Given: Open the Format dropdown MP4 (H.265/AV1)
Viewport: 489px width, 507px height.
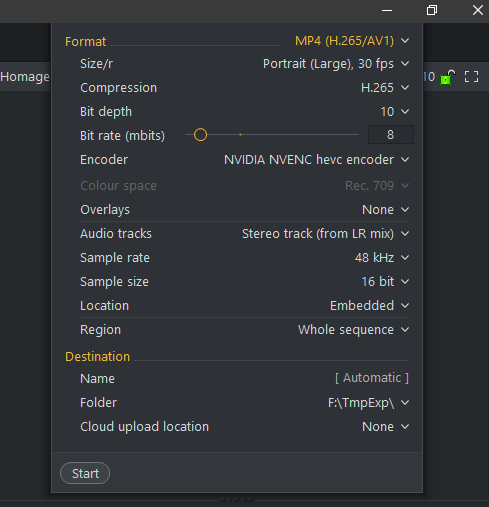Looking at the screenshot, I should click(x=352, y=41).
